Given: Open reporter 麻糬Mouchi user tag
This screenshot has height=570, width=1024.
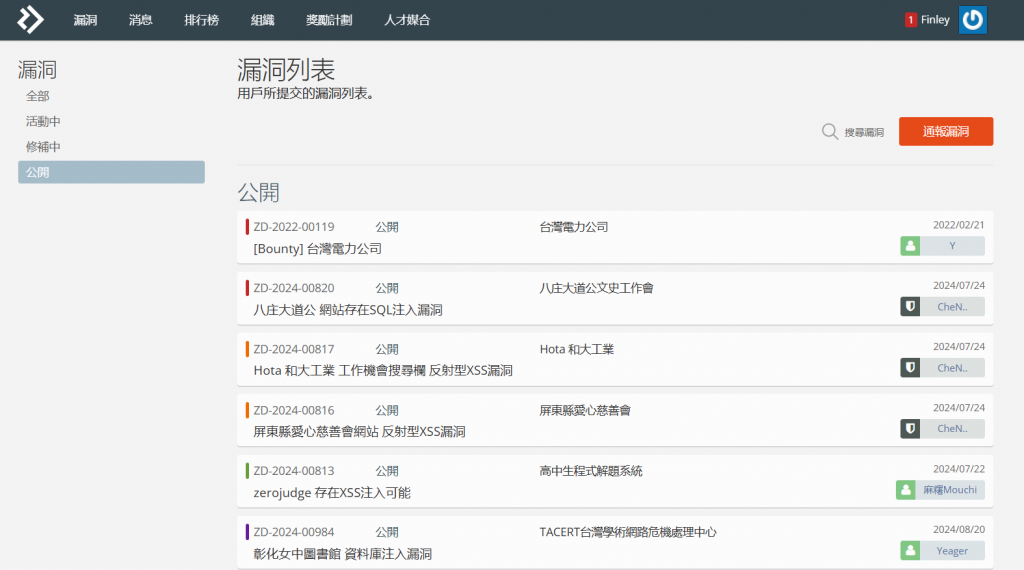Looking at the screenshot, I should [950, 490].
